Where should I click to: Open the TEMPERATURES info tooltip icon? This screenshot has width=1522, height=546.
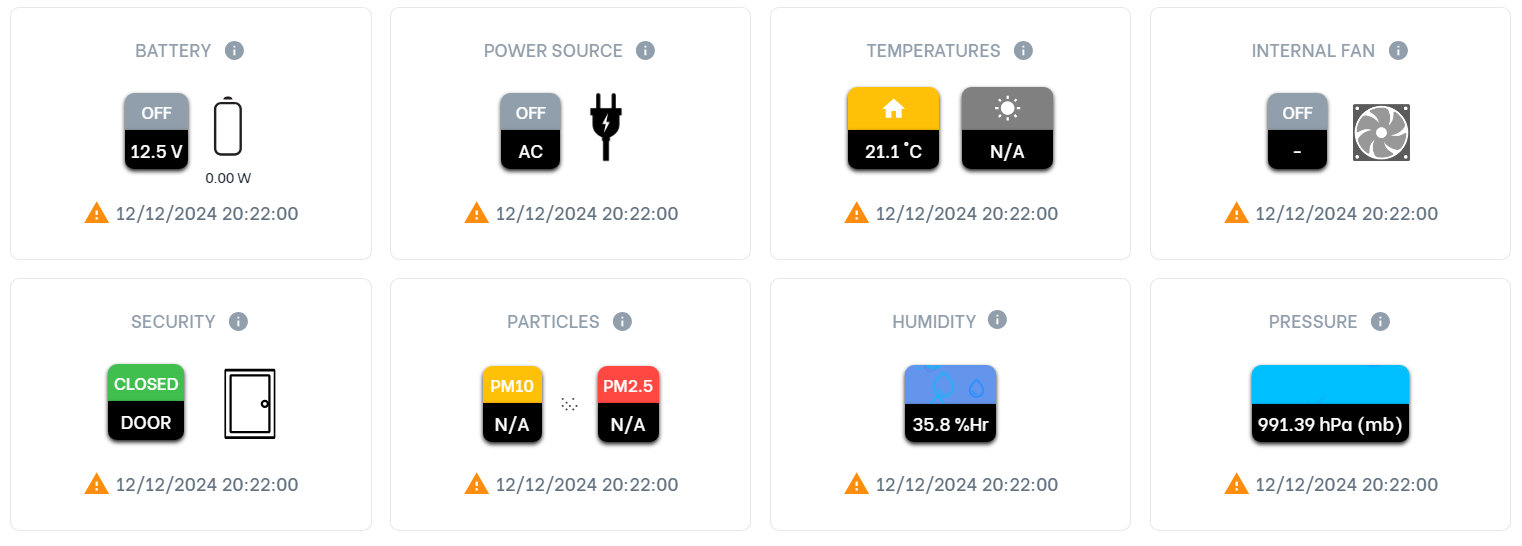click(1022, 50)
